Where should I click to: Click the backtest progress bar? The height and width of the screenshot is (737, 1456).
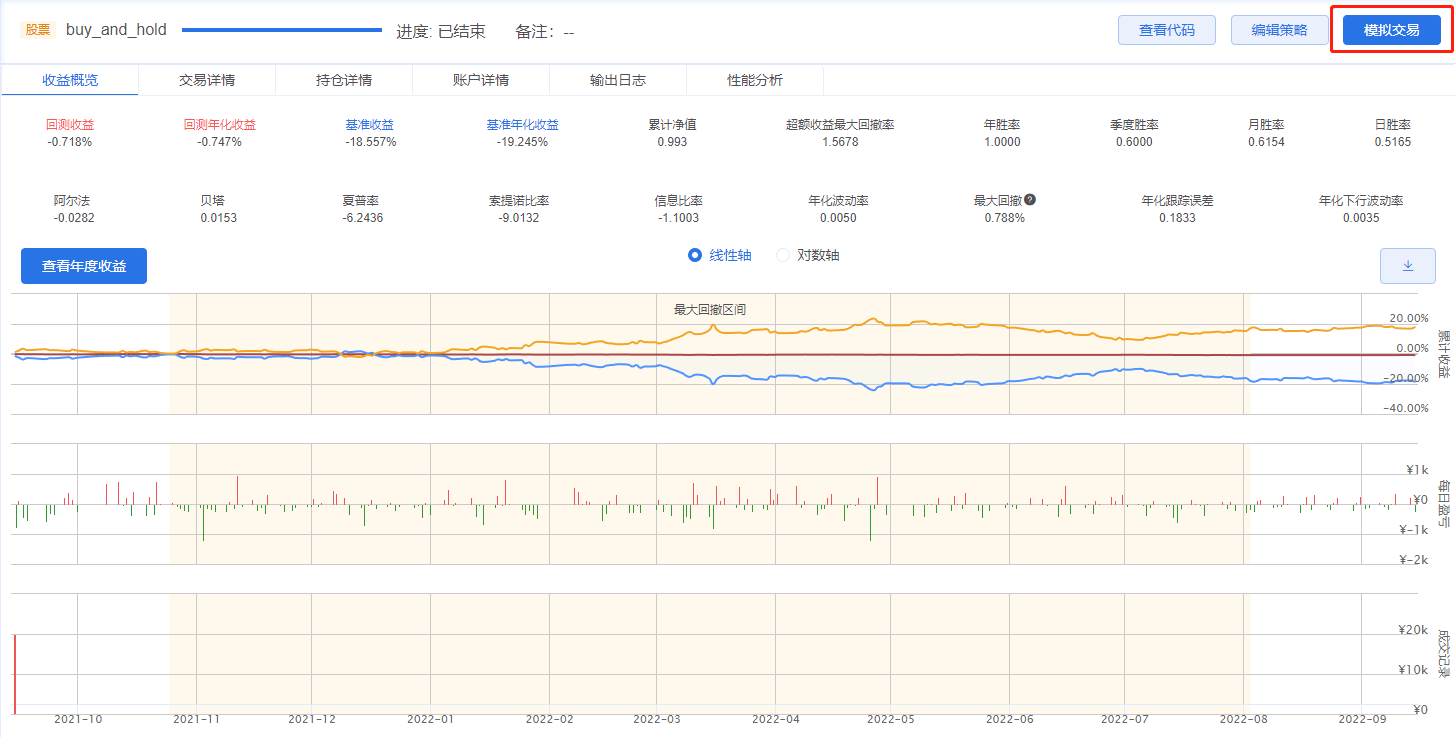[282, 30]
